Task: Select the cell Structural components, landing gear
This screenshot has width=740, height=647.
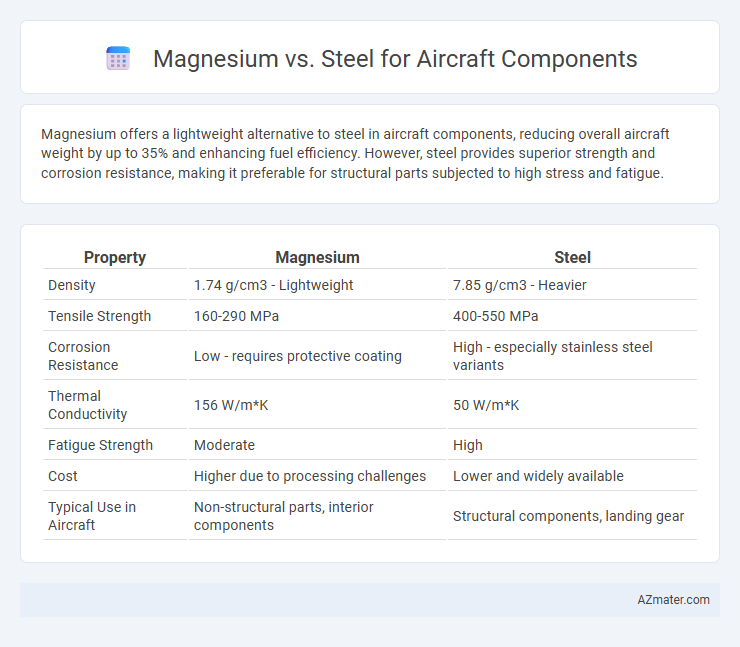Action: point(568,516)
